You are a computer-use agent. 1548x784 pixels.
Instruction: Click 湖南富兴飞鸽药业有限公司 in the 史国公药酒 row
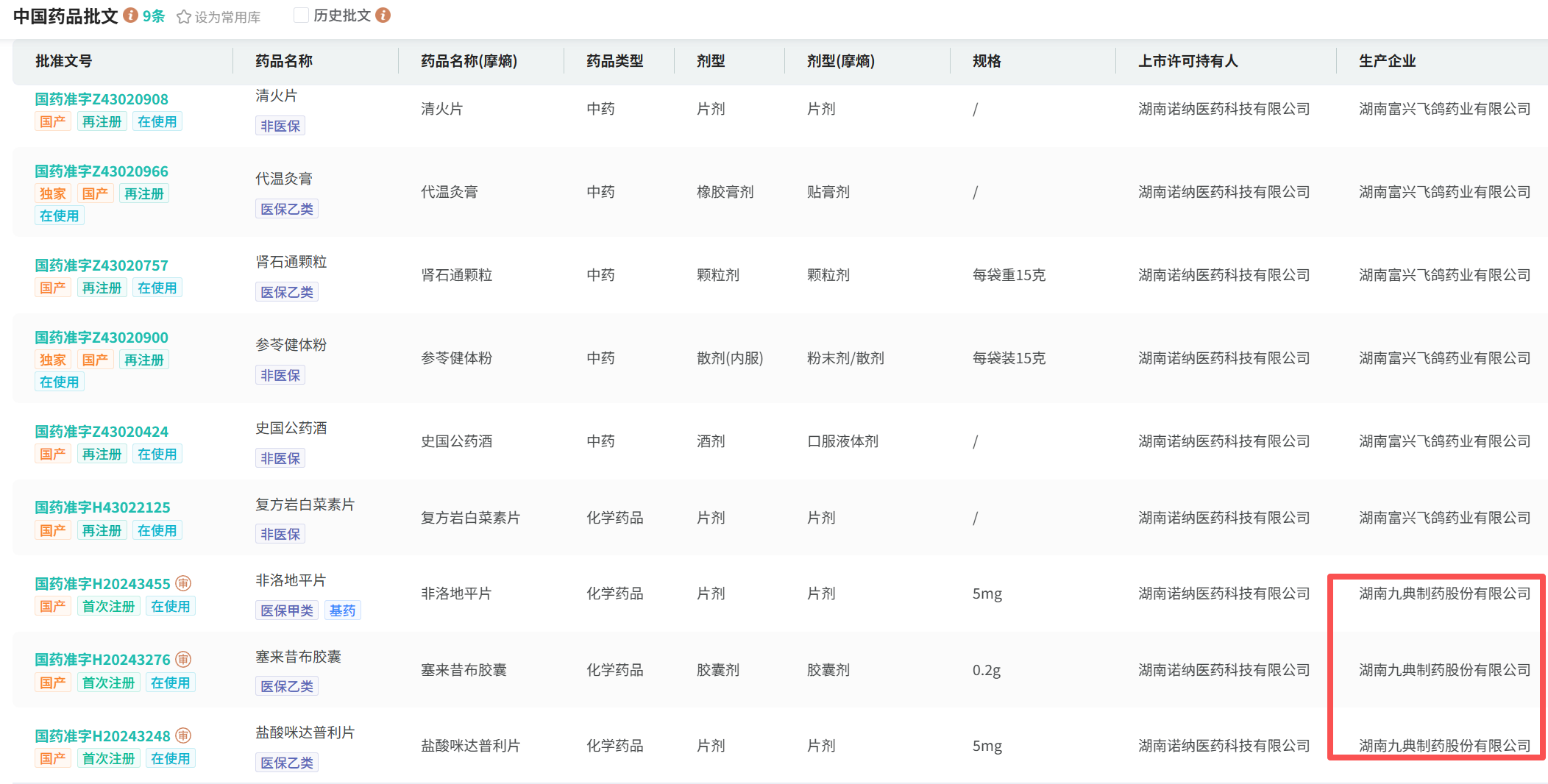1445,441
